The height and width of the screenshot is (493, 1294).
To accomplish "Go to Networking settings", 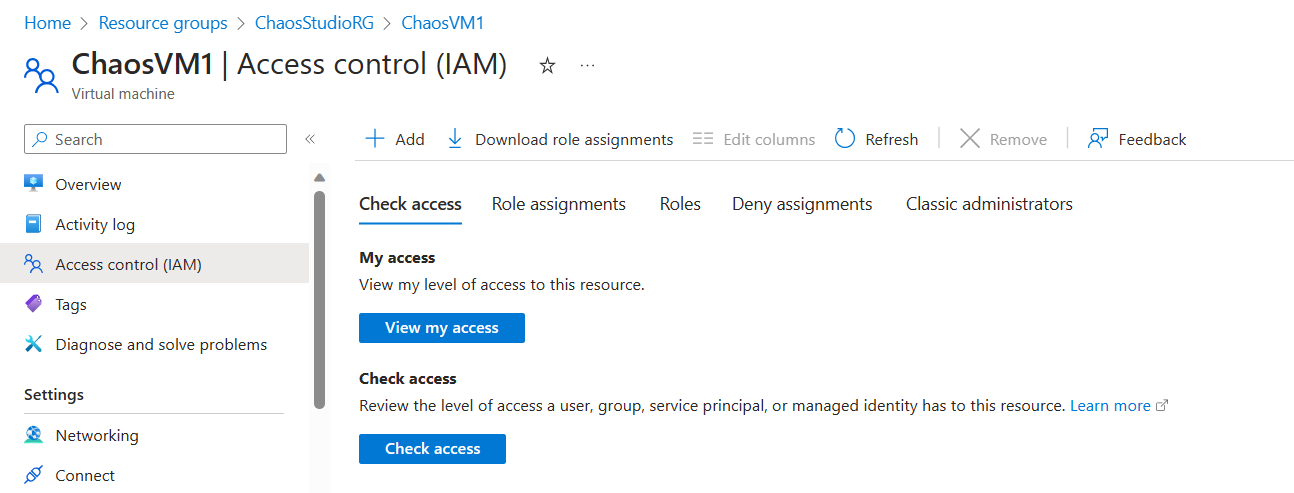I will pos(96,435).
